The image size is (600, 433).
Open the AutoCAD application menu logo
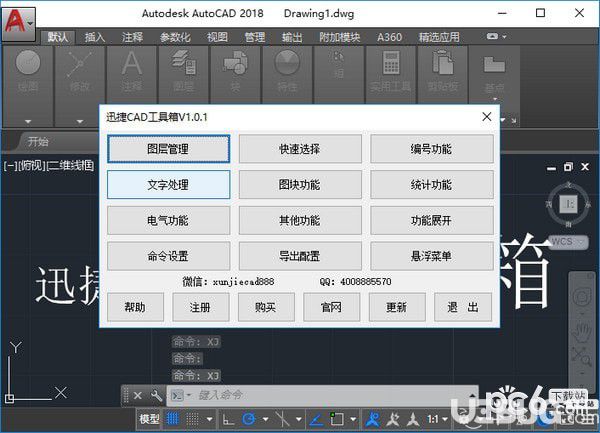coord(18,24)
